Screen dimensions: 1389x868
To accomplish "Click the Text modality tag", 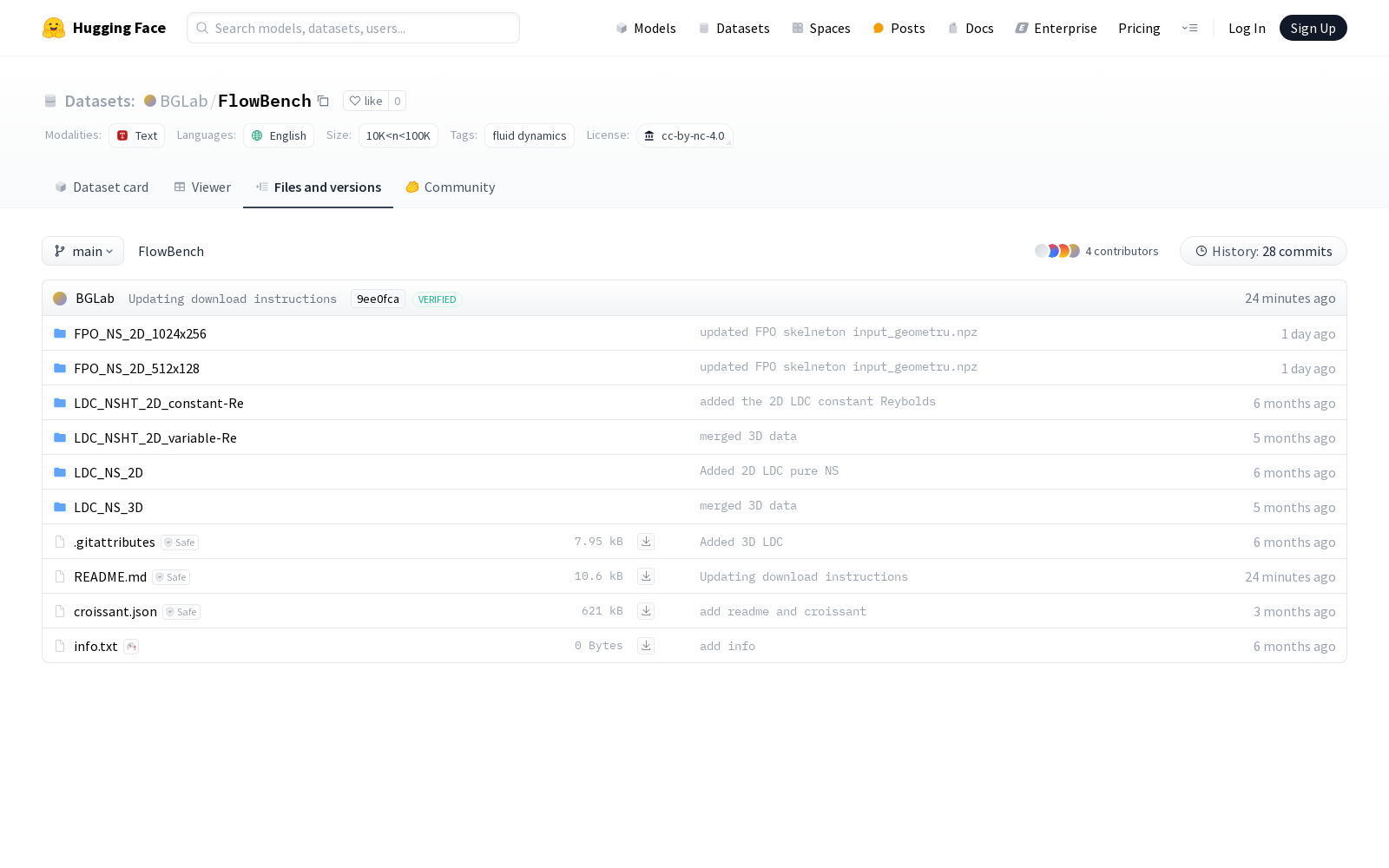I will [136, 135].
